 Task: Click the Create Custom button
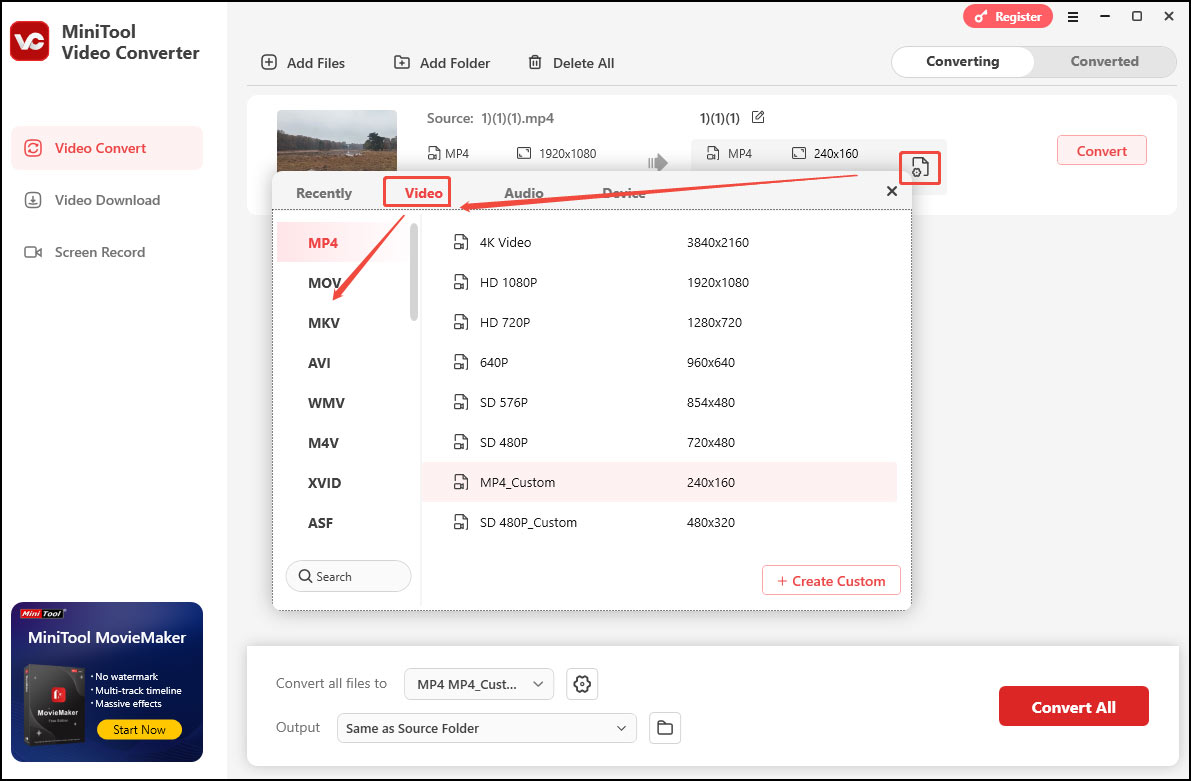pos(831,580)
